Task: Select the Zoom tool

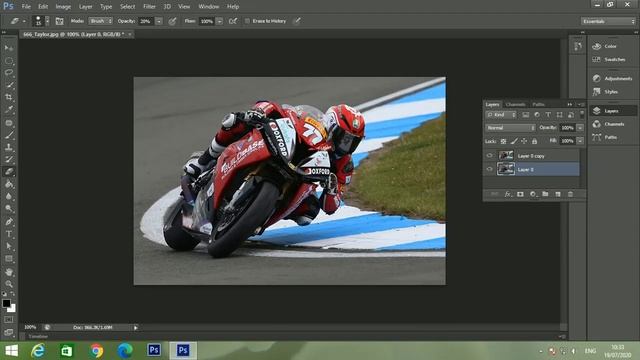Action: point(9,284)
